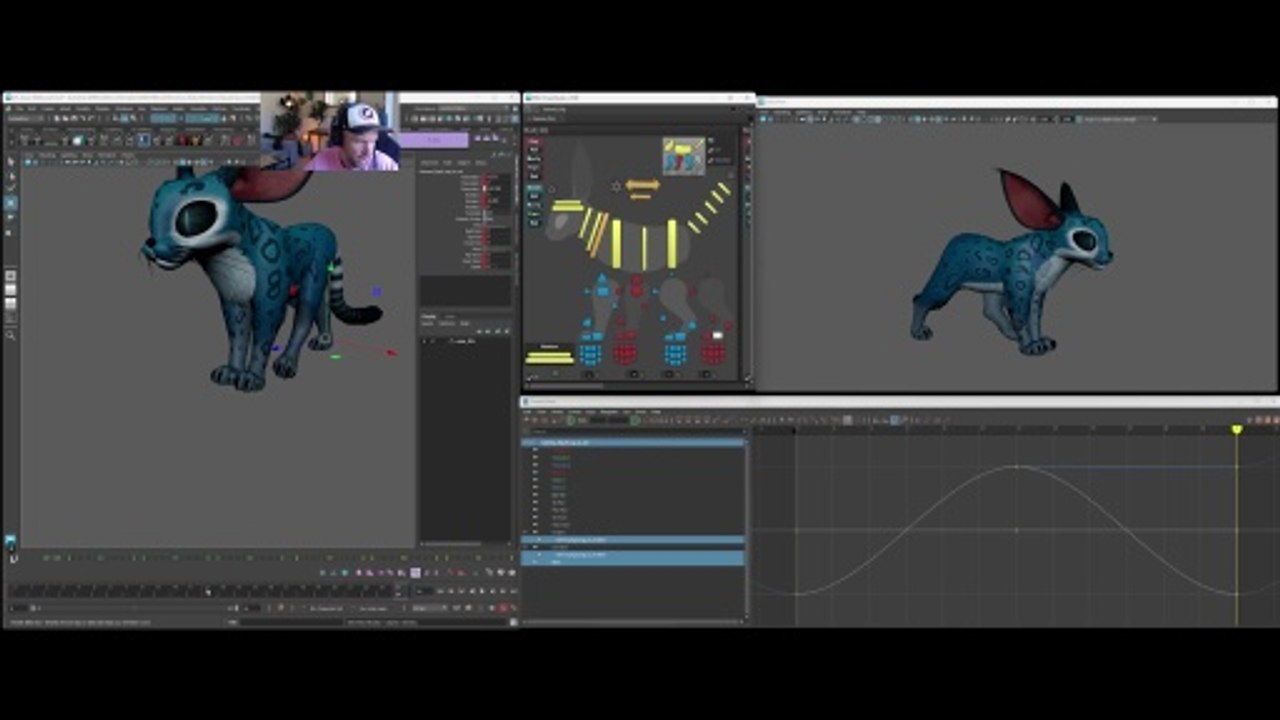Activate the Paint Selection tool in the toolbox
The width and height of the screenshot is (1280, 720).
[11, 187]
